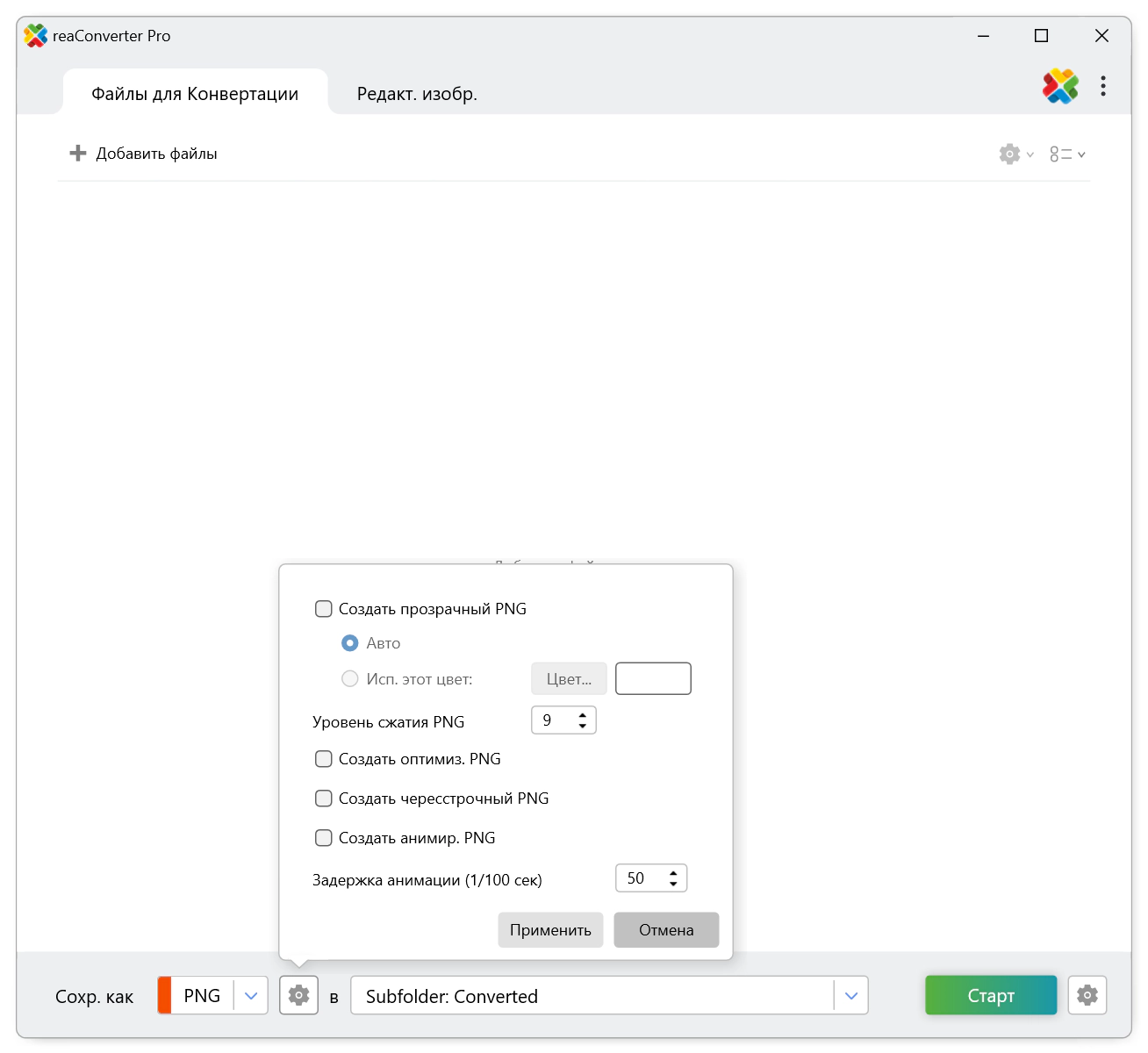Expand the PNG output format dropdown
Image resolution: width=1148 pixels, height=1053 pixels.
pyautogui.click(x=251, y=995)
